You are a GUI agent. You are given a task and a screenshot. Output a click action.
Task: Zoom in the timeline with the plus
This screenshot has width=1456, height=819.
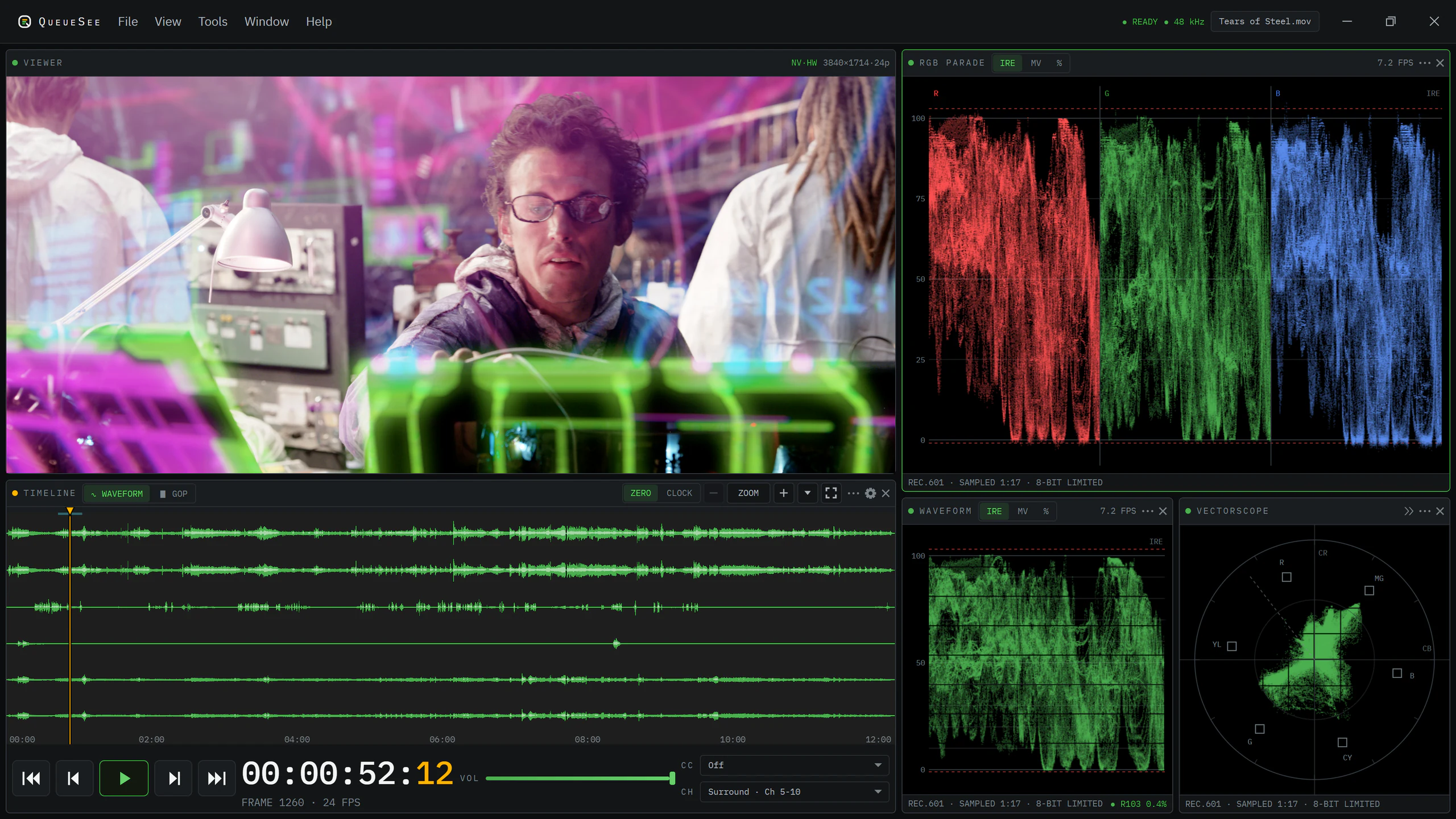[784, 493]
